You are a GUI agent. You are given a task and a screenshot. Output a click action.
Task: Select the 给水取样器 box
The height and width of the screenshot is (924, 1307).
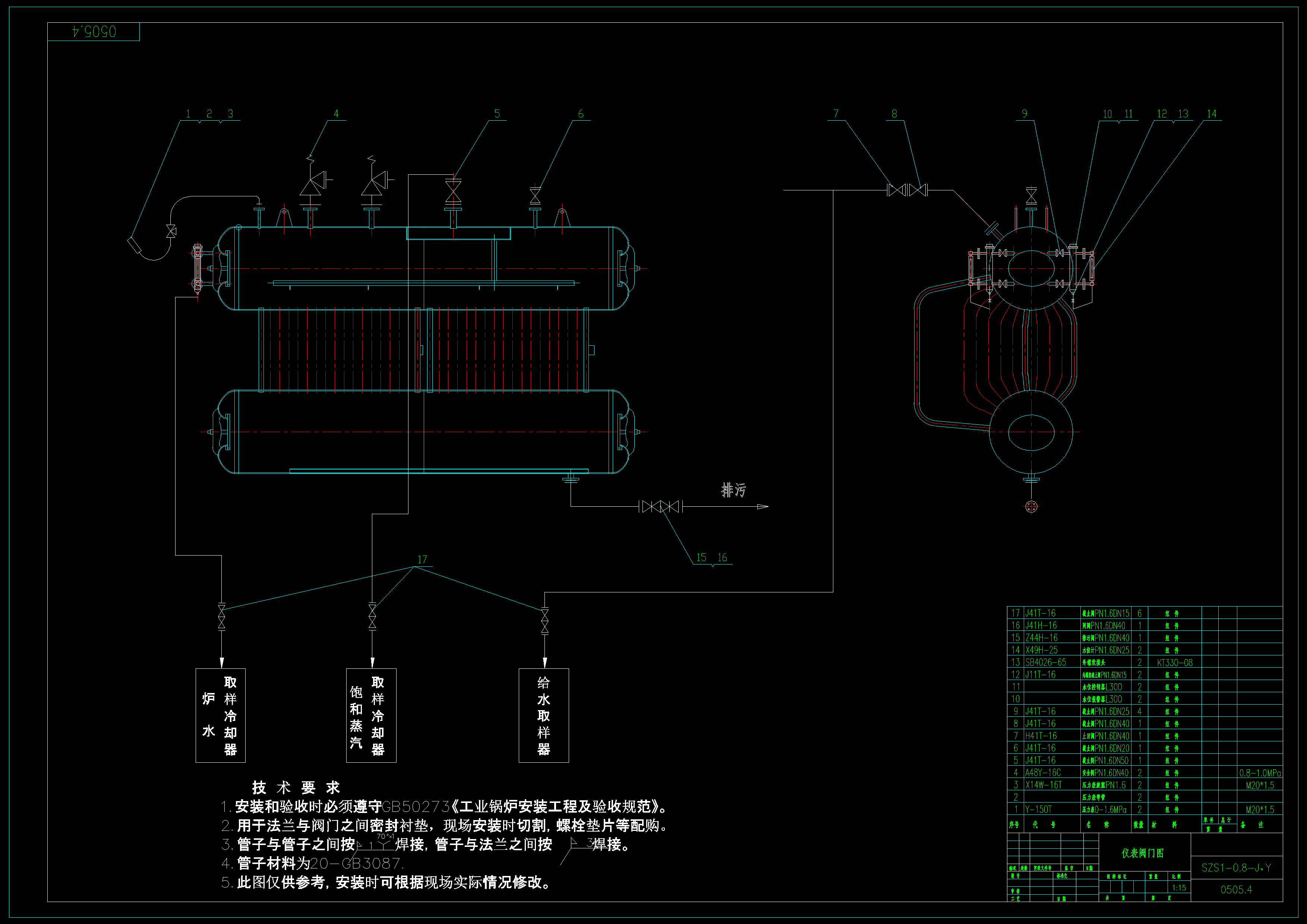pyautogui.click(x=544, y=715)
